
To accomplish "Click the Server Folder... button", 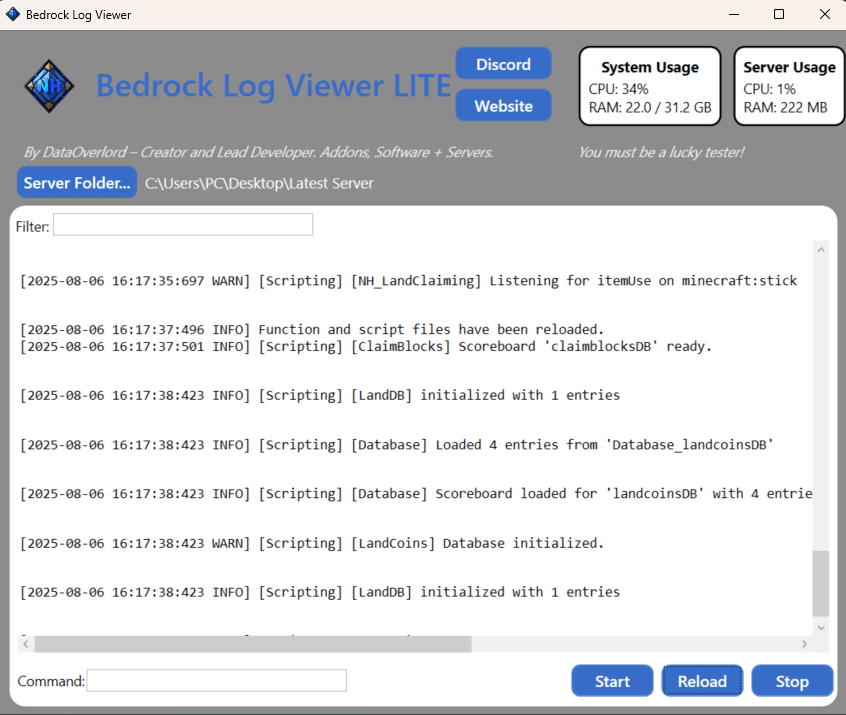I will (77, 183).
